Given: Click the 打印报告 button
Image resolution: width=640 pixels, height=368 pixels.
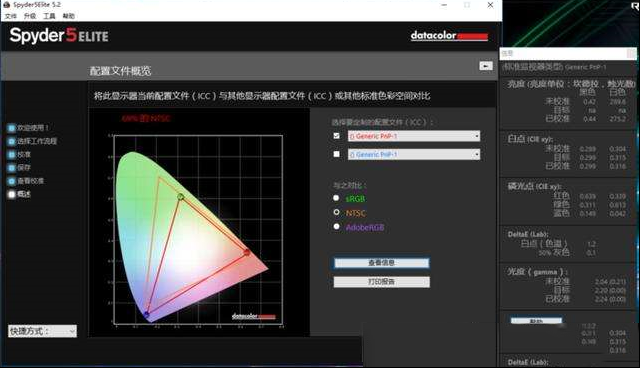Looking at the screenshot, I should point(381,282).
